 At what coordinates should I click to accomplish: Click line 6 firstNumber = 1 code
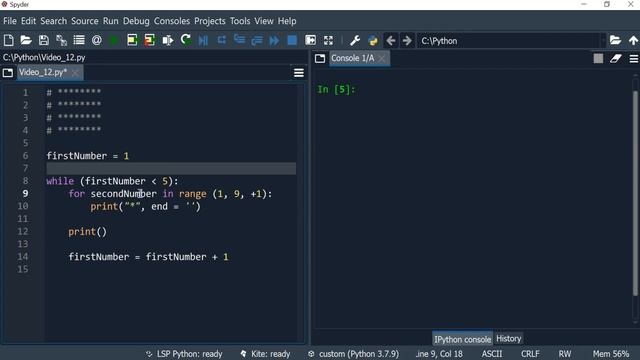88,156
